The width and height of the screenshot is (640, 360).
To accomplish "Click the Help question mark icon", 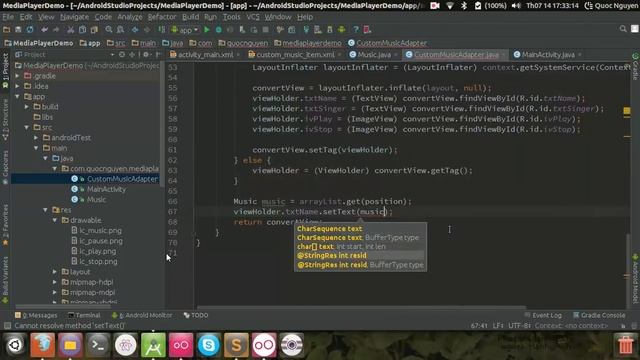I will 356,30.
